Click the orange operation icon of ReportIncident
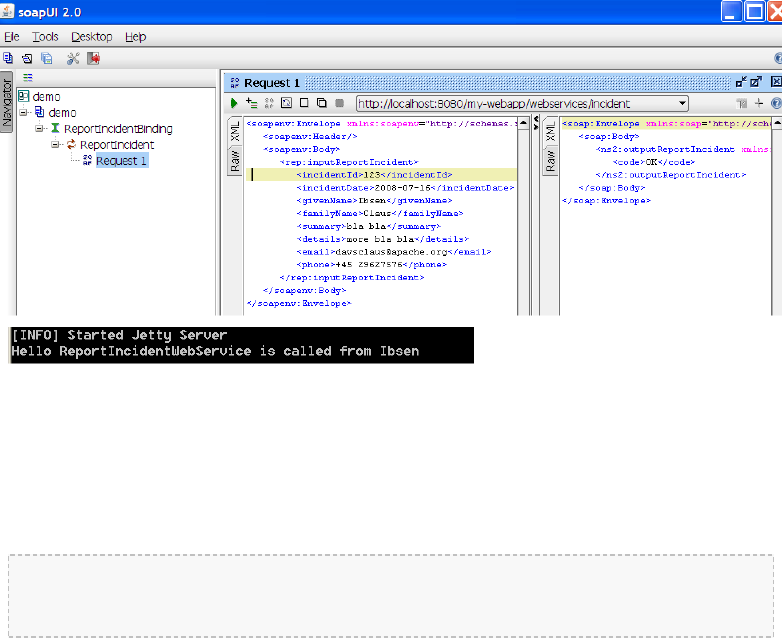The height and width of the screenshot is (638, 782). click(x=71, y=144)
